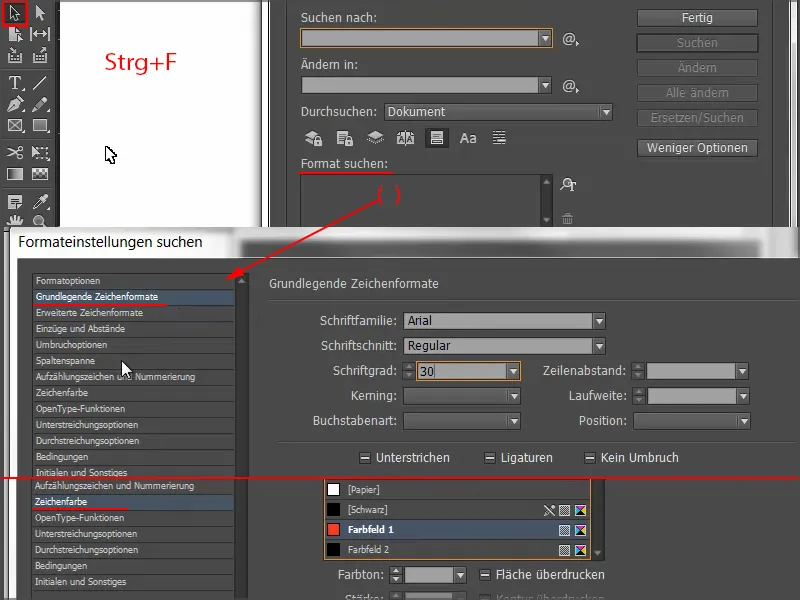Select the Selection tool arrow

click(14, 13)
